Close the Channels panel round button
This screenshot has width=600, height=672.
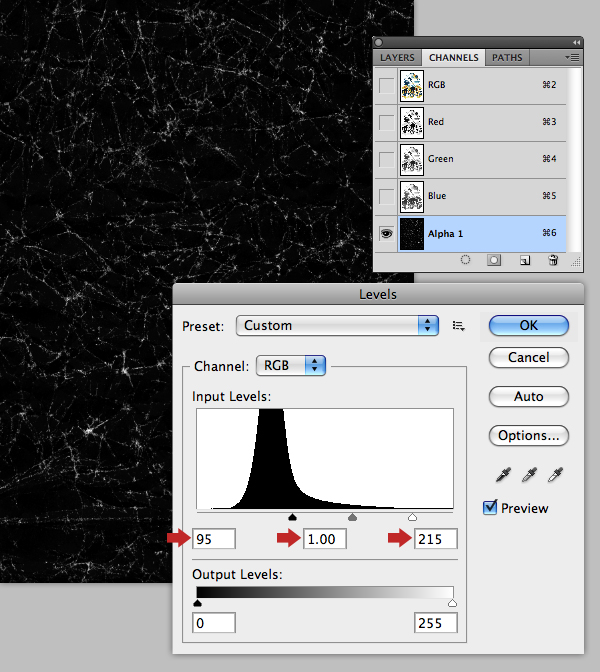[x=378, y=42]
